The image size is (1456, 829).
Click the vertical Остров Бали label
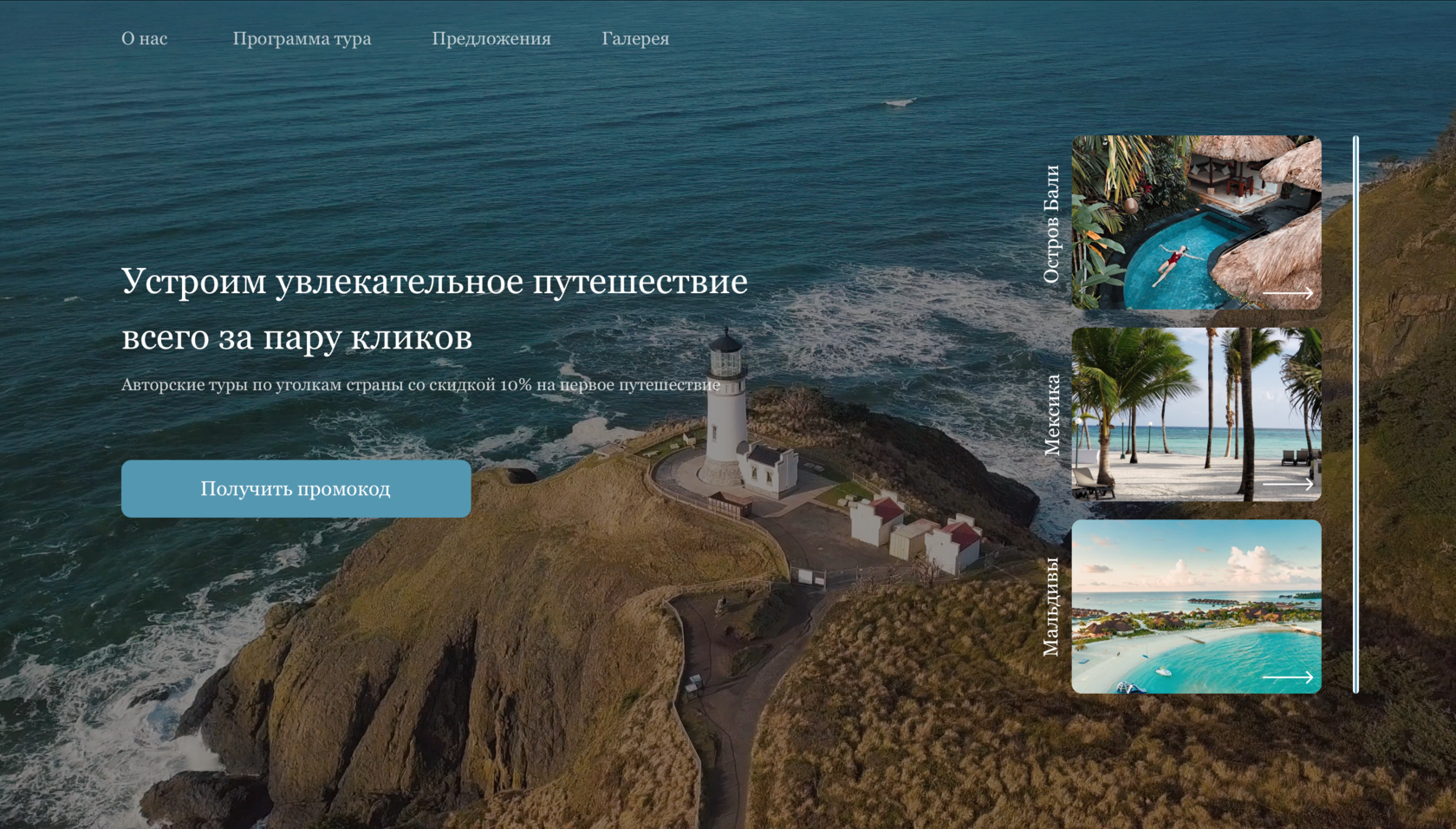pyautogui.click(x=1051, y=224)
